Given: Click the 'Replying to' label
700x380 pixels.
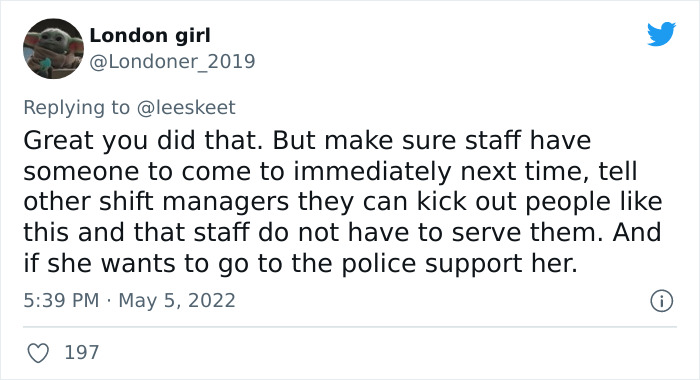Looking at the screenshot, I should [76, 108].
